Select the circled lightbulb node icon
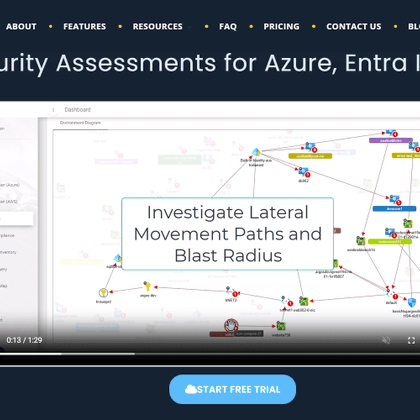 pos(103,293)
